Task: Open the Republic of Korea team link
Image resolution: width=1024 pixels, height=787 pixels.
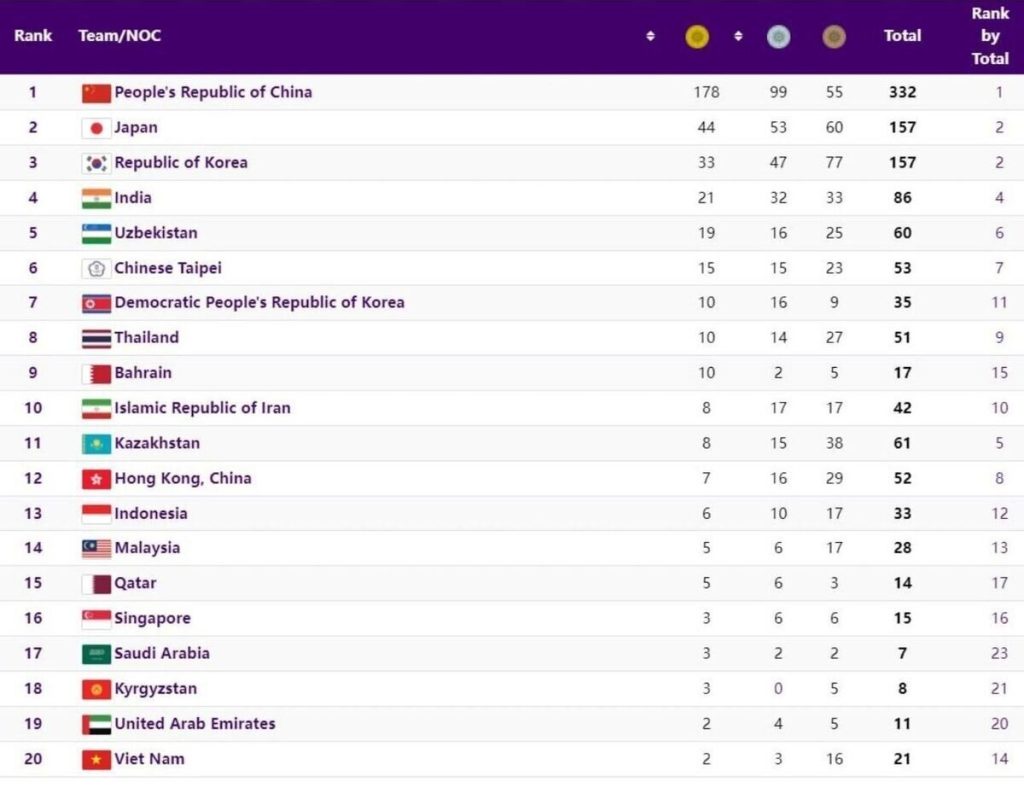Action: [181, 162]
